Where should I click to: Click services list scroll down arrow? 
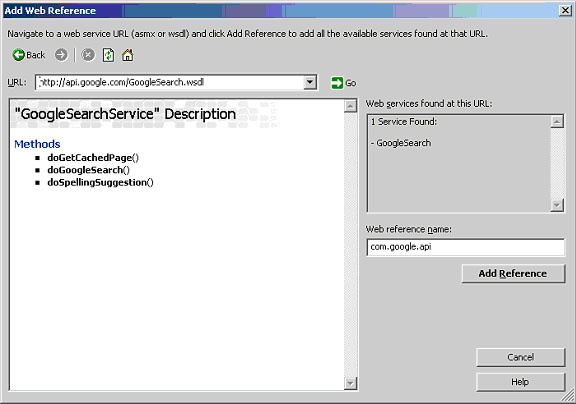(557, 205)
